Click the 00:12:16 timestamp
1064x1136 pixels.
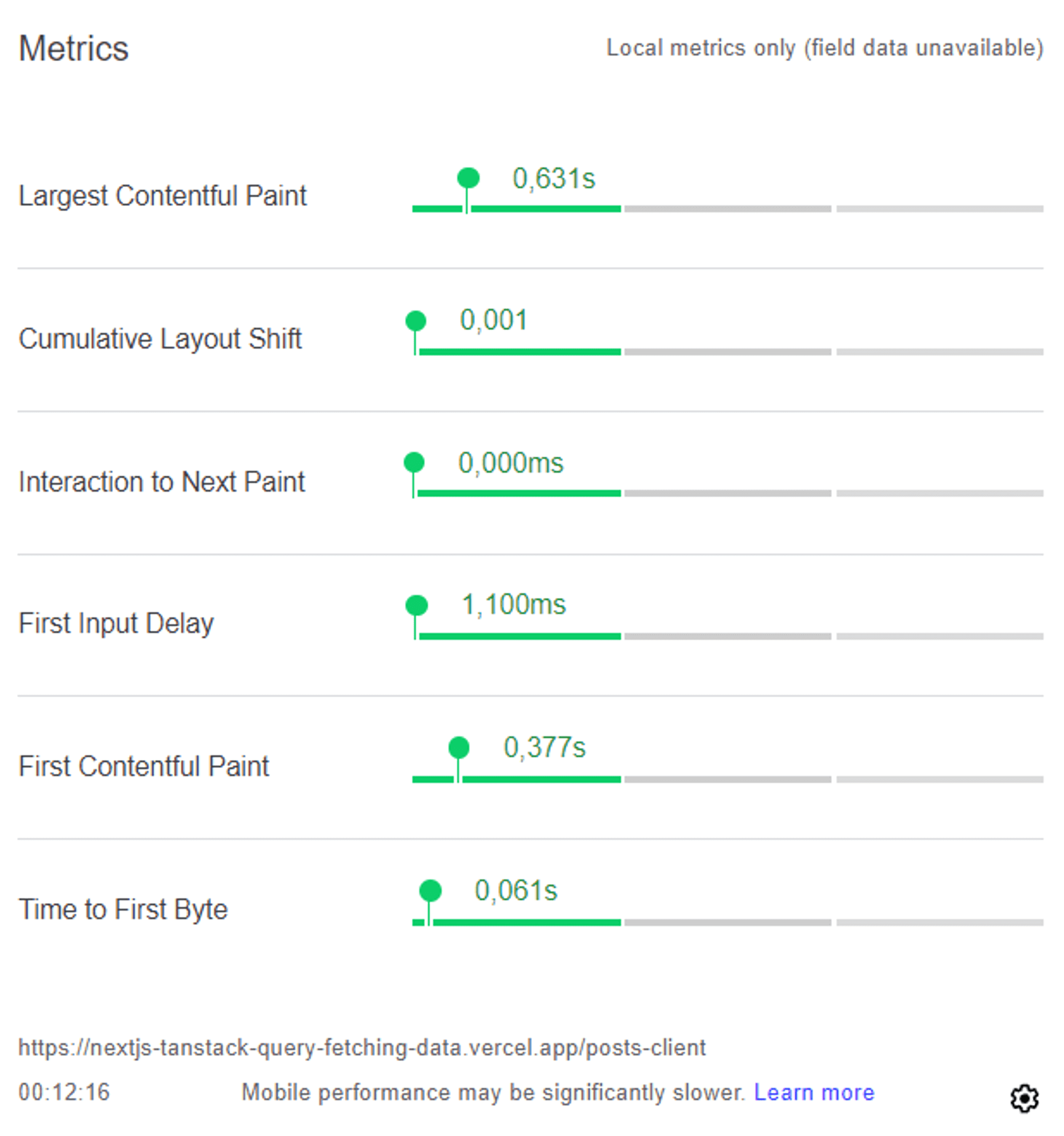(x=64, y=1092)
